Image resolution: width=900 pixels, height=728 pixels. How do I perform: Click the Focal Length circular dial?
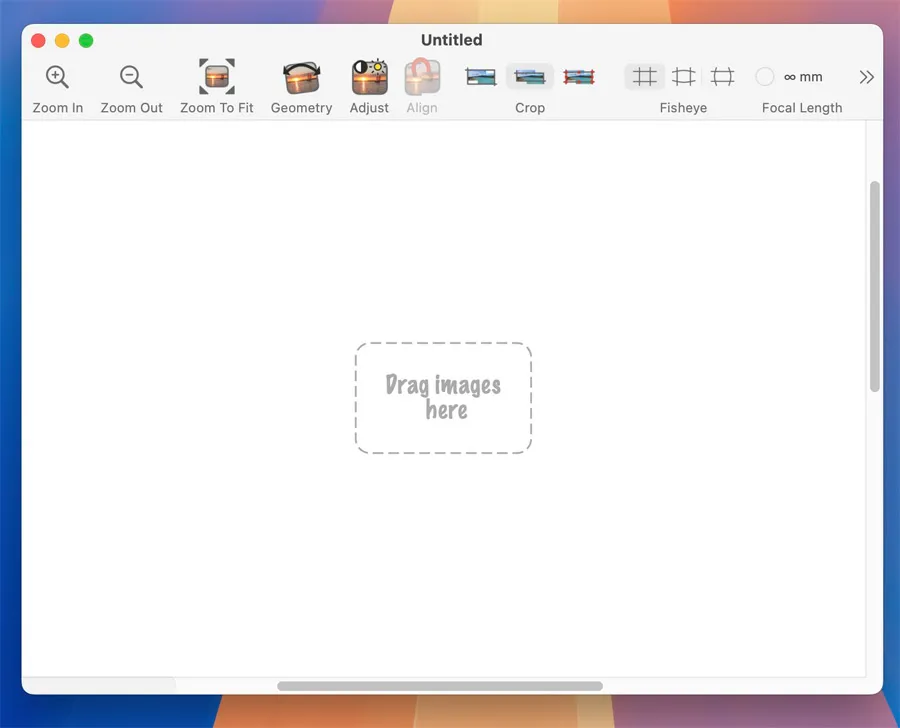(765, 77)
